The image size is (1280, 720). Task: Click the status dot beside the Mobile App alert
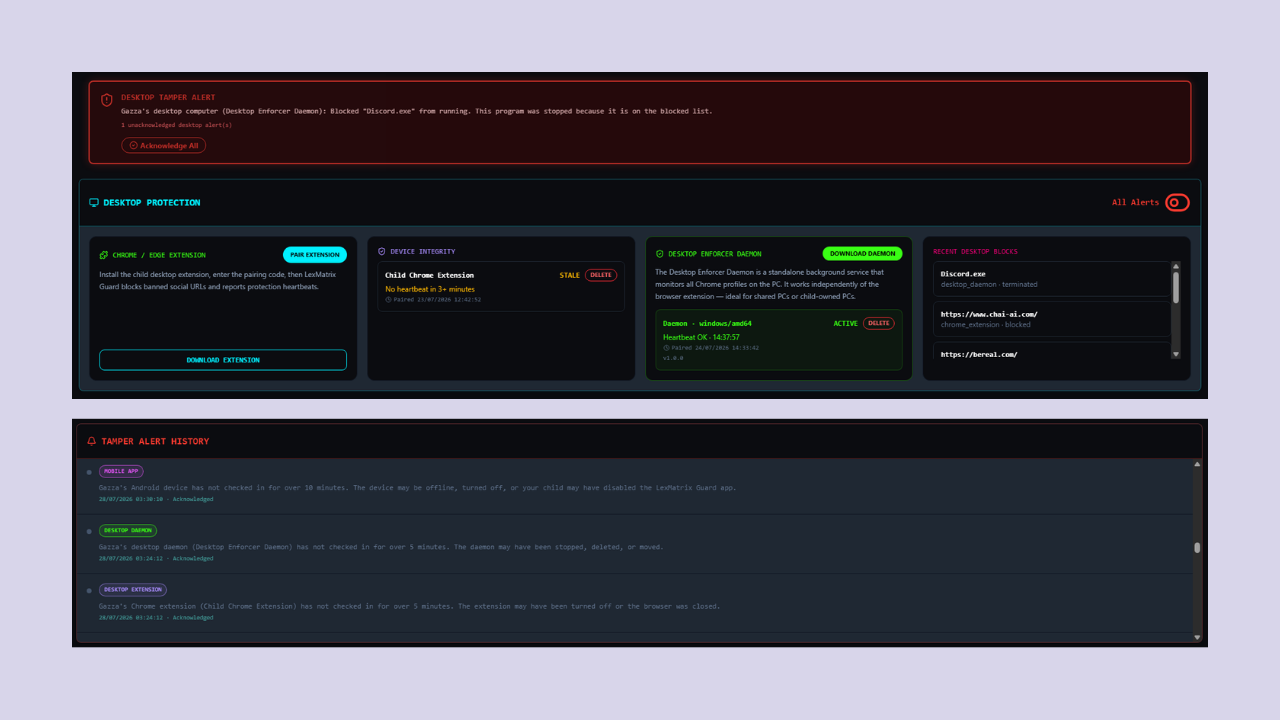(89, 472)
